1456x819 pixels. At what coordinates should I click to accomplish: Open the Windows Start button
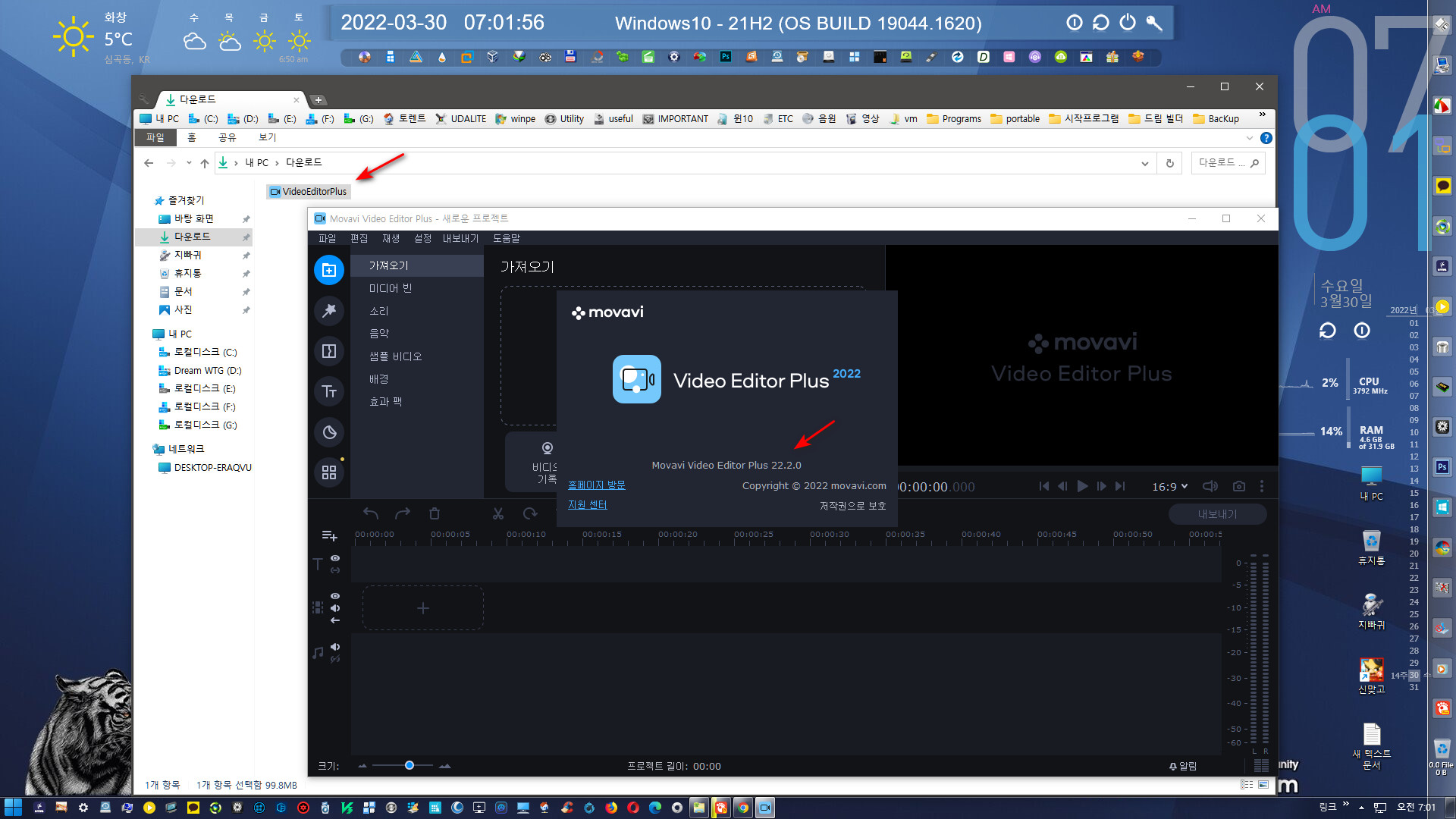click(13, 808)
